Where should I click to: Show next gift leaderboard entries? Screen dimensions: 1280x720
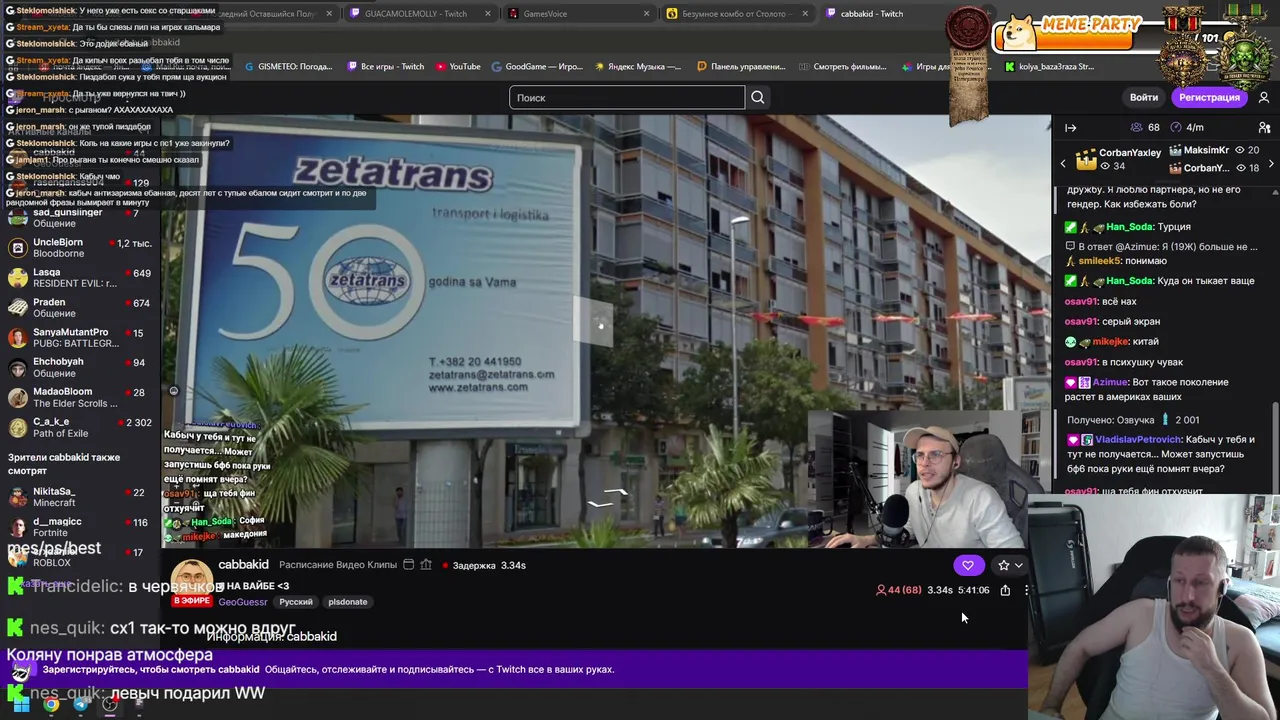(x=1271, y=163)
